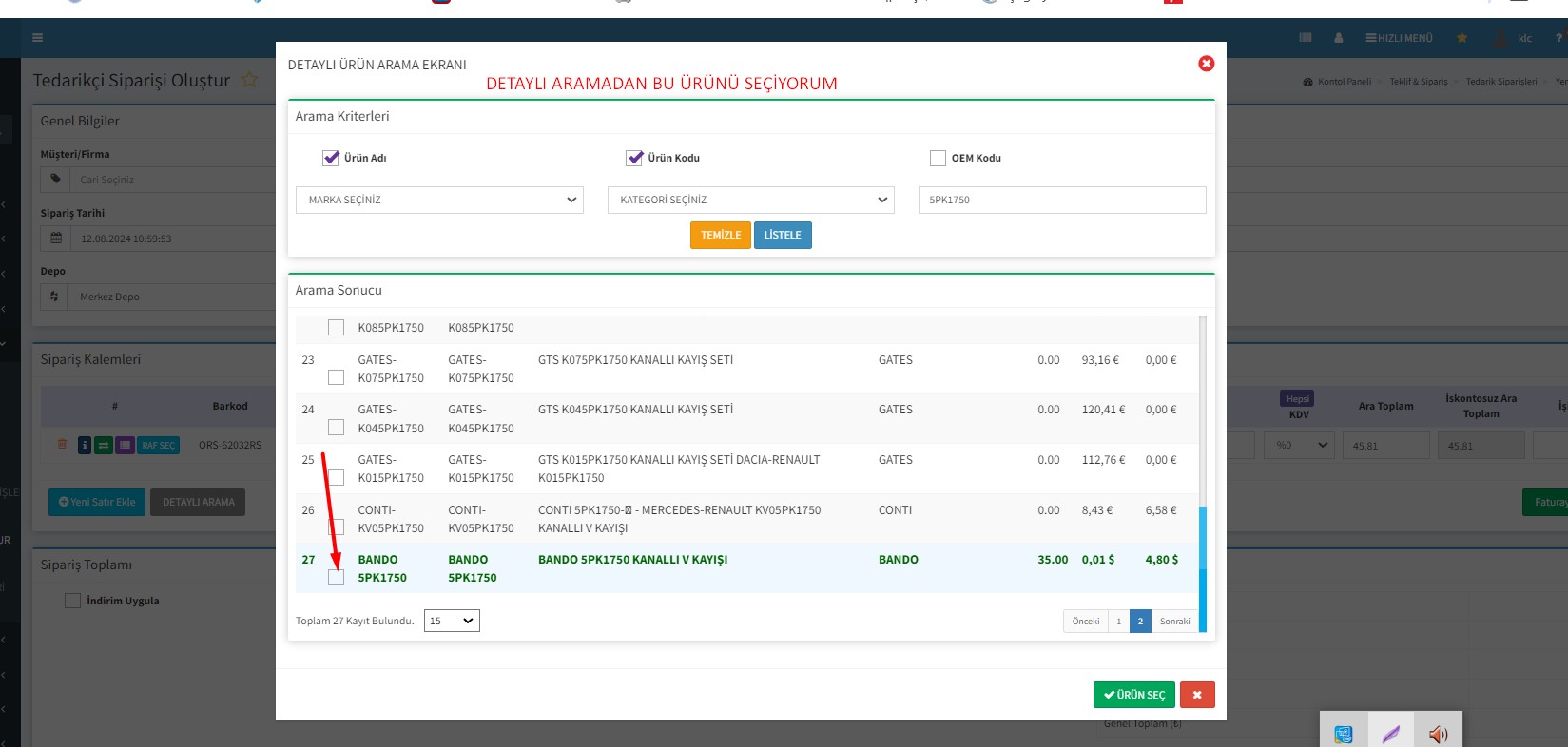Check the box for BANDO 5PK1750 row
1568x747 pixels.
tap(336, 577)
